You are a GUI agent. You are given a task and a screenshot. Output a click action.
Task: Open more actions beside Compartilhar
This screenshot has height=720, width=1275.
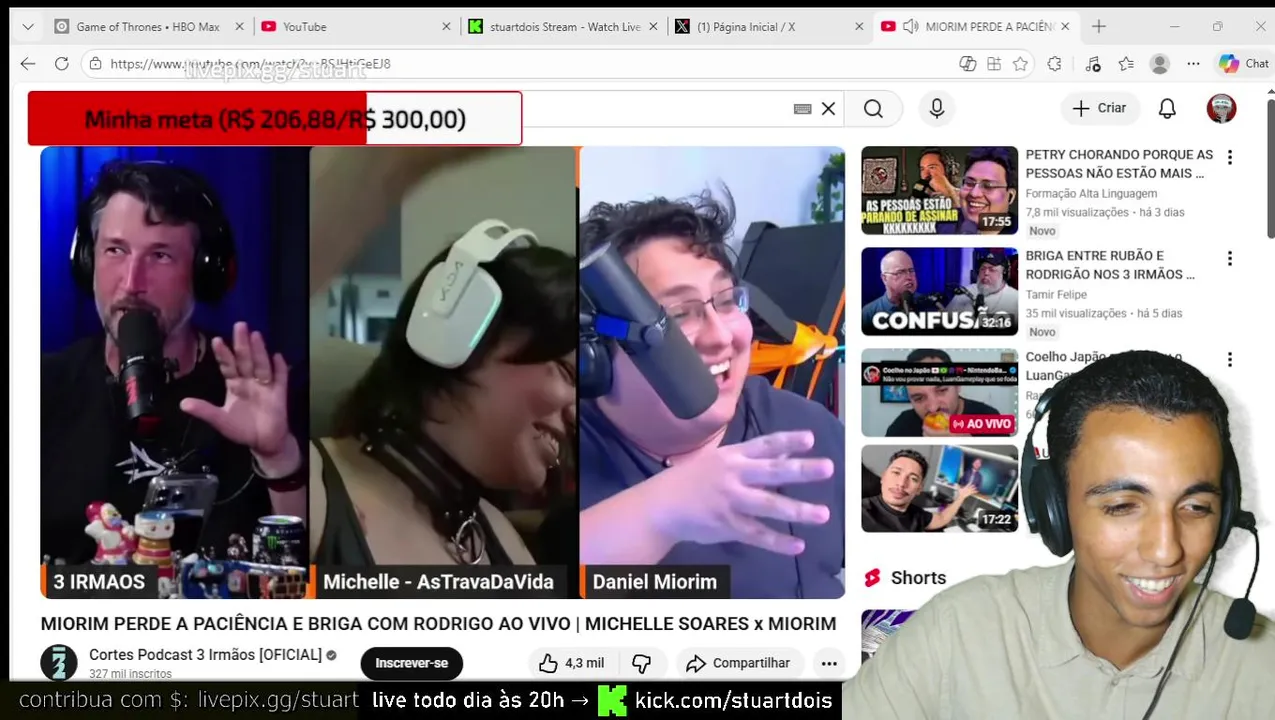(829, 663)
